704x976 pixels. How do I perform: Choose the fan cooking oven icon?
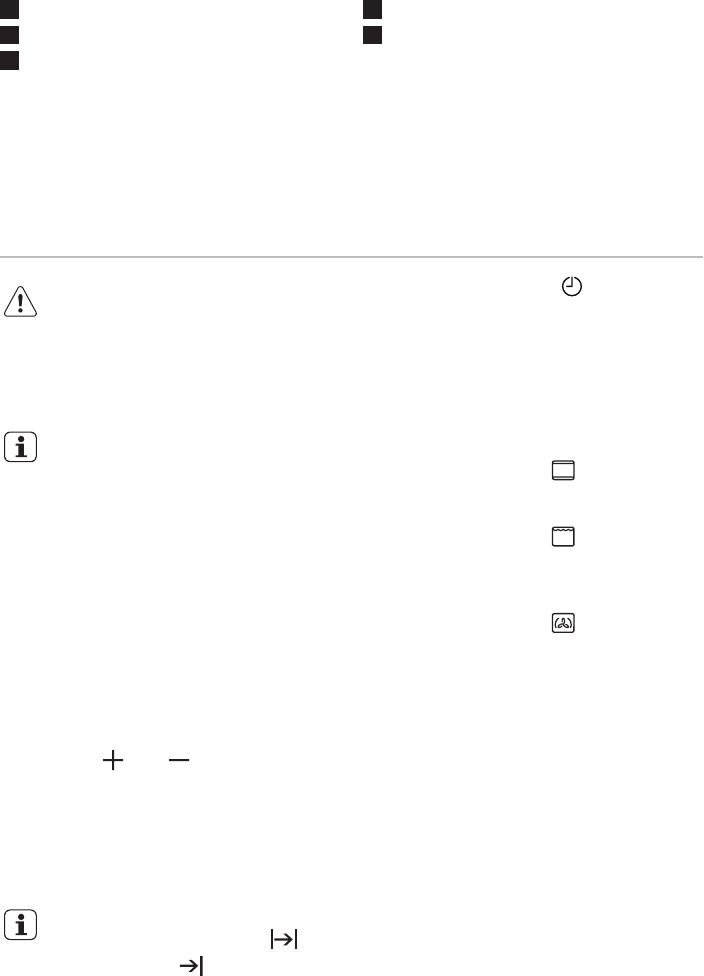pyautogui.click(x=563, y=623)
